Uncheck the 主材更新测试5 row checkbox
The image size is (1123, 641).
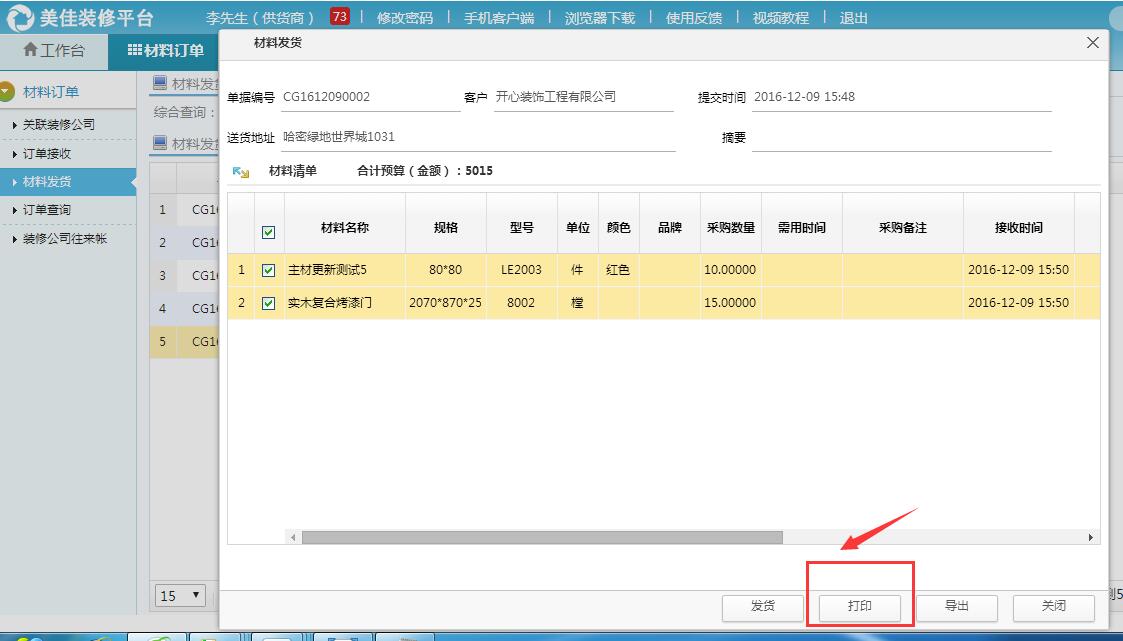click(268, 269)
